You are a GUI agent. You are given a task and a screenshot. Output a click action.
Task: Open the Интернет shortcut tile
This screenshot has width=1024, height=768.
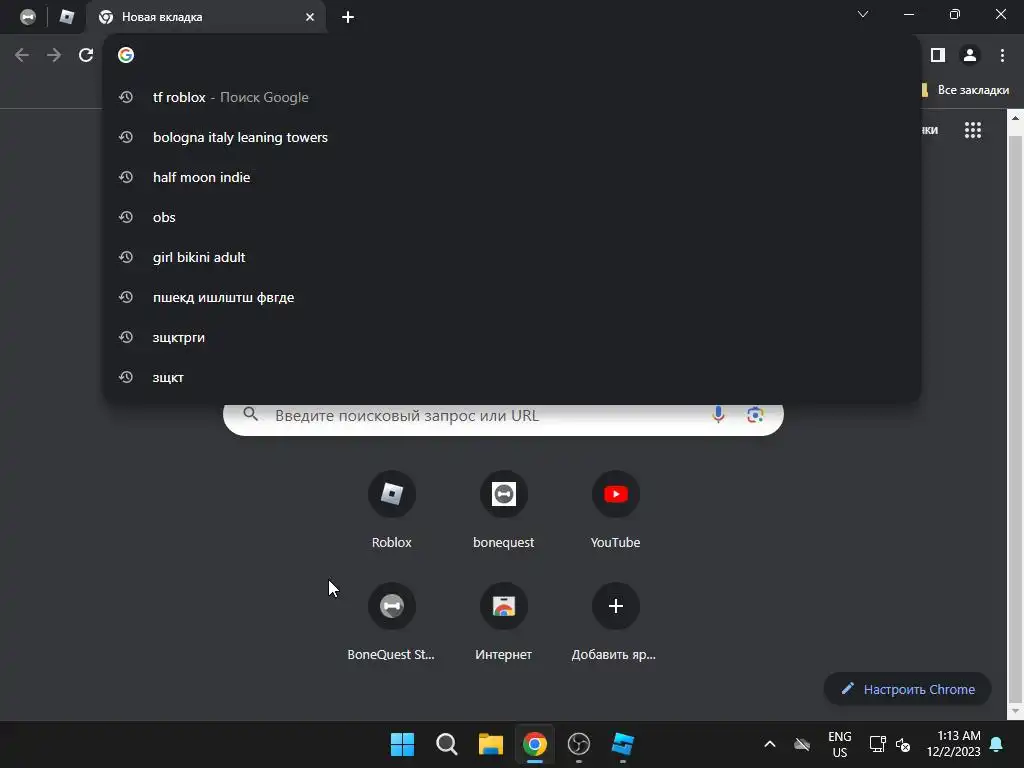[x=504, y=622]
